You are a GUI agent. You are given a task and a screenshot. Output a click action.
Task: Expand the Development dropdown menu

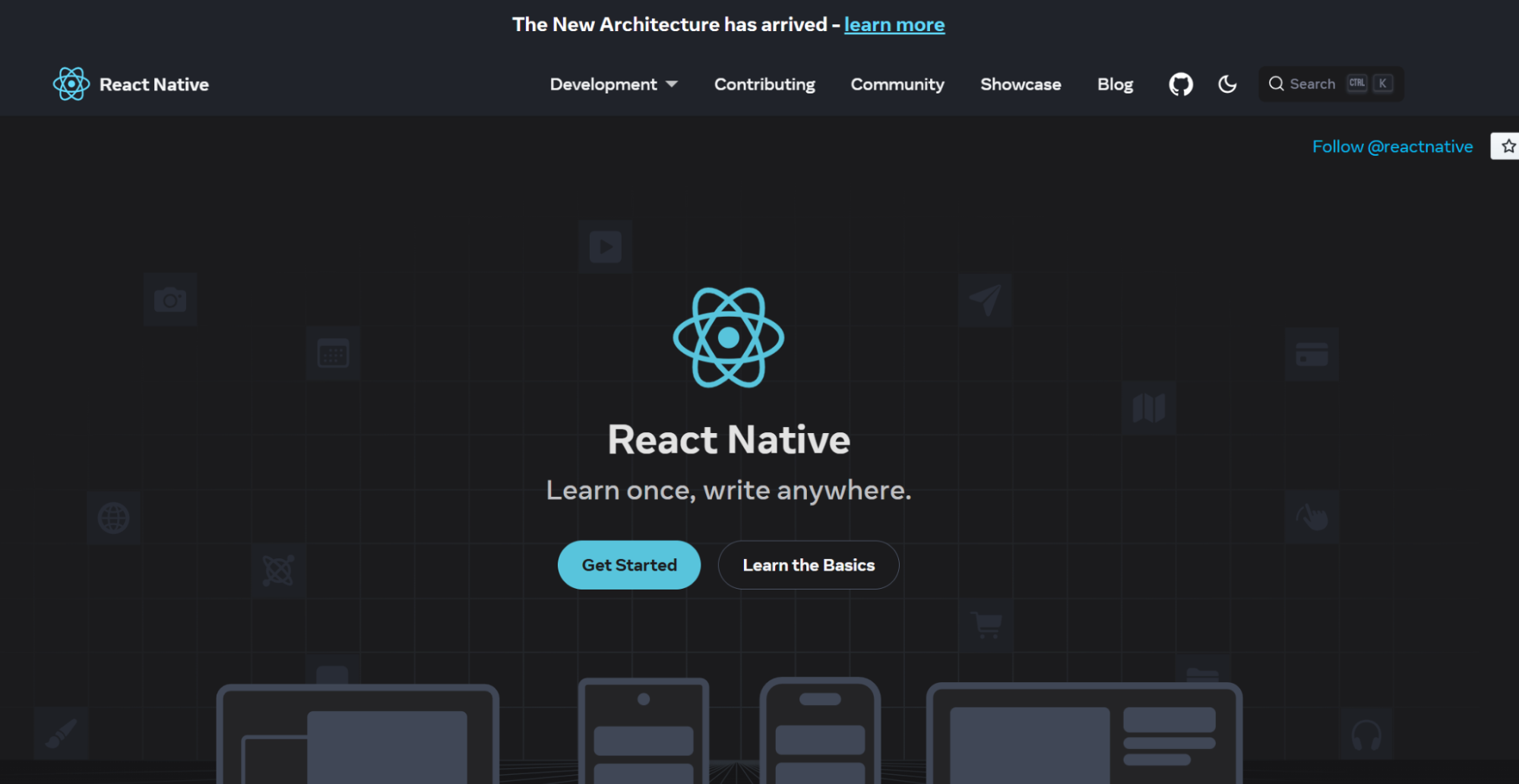click(x=613, y=84)
